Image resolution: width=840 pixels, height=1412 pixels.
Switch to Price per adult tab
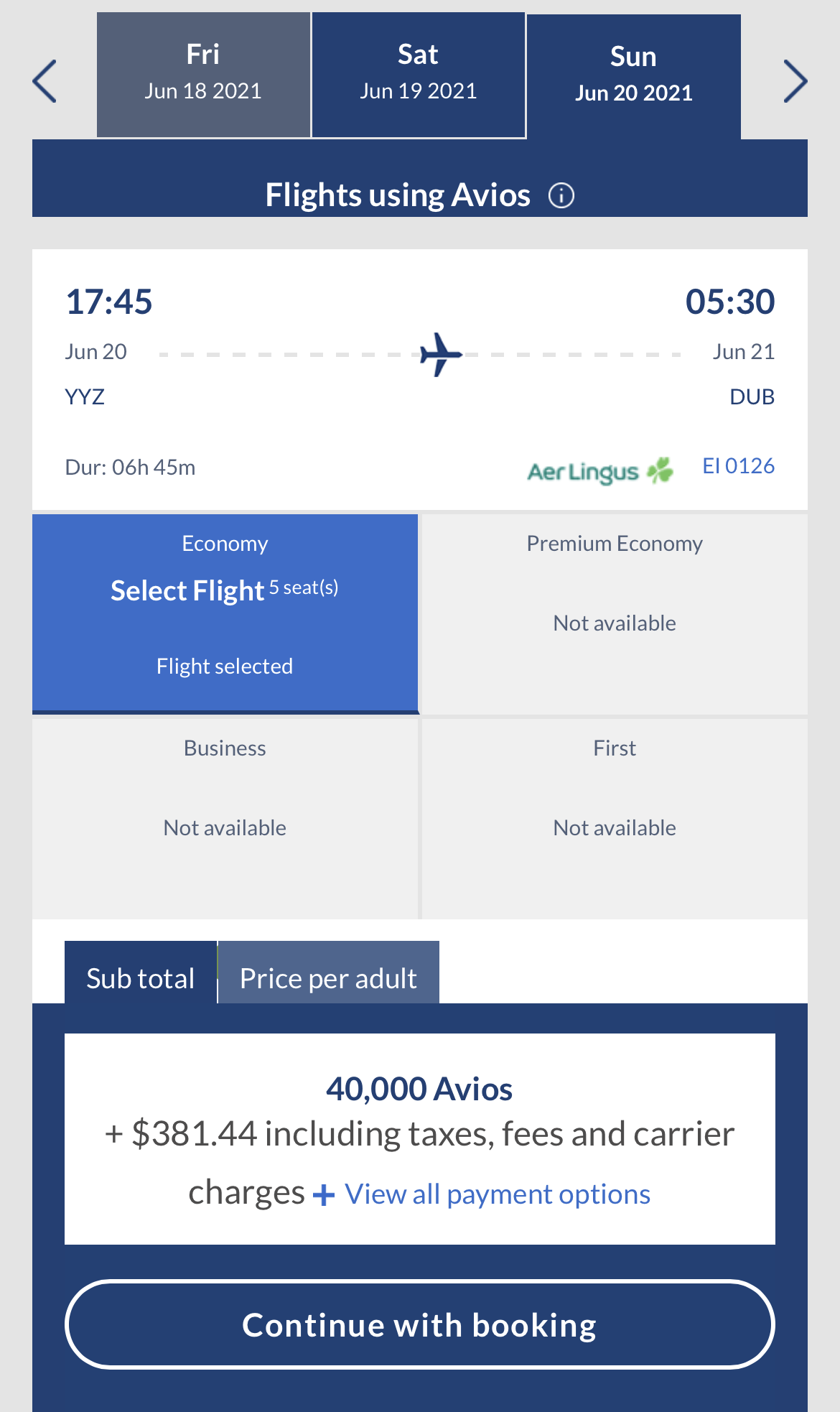[328, 978]
